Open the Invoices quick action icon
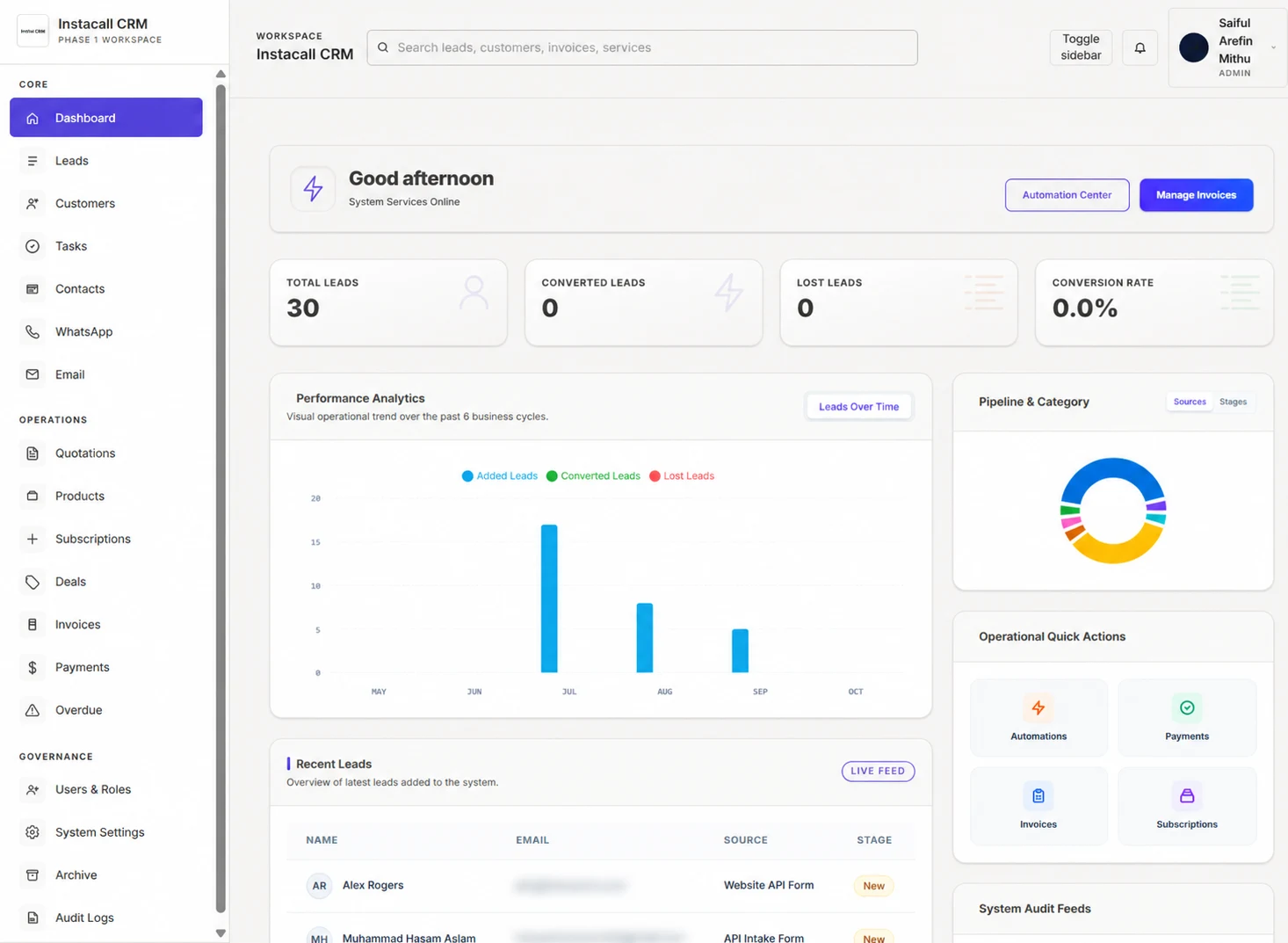This screenshot has height=943, width=1288. tap(1038, 796)
